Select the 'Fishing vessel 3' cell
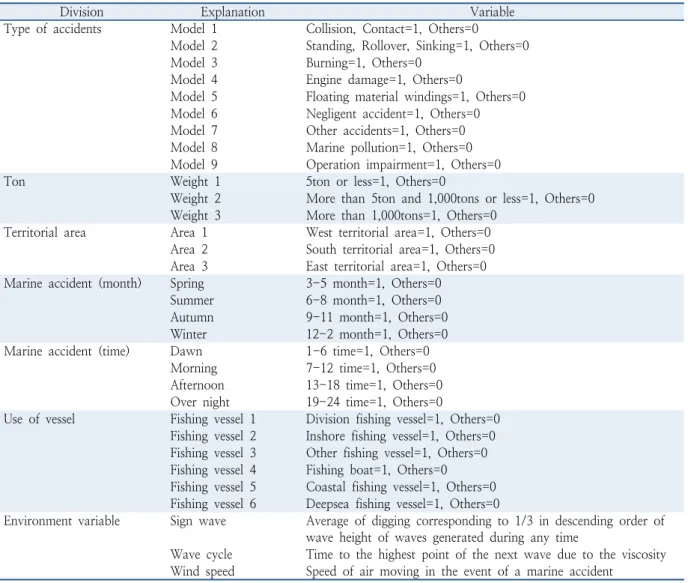 (213, 453)
